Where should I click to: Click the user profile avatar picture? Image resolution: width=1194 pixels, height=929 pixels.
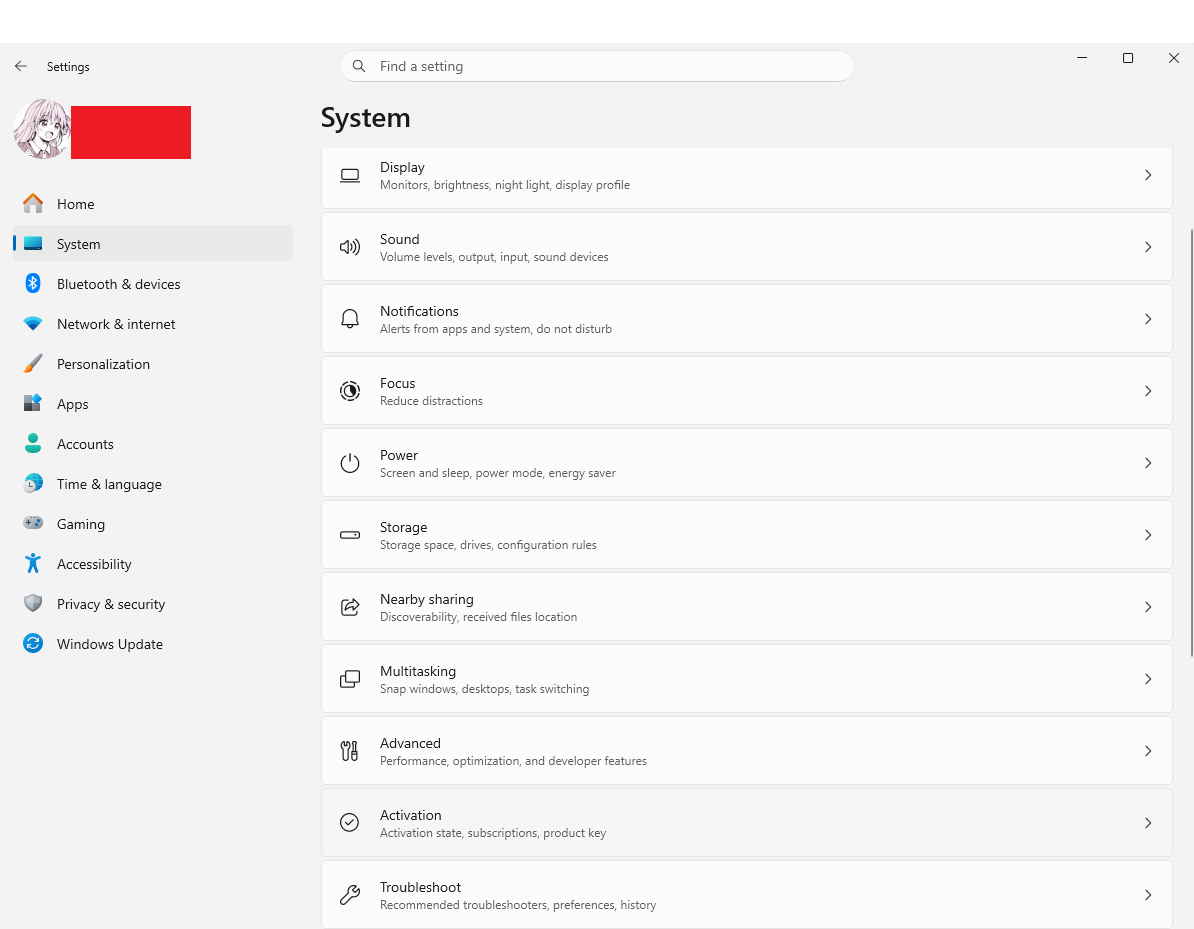pos(42,129)
